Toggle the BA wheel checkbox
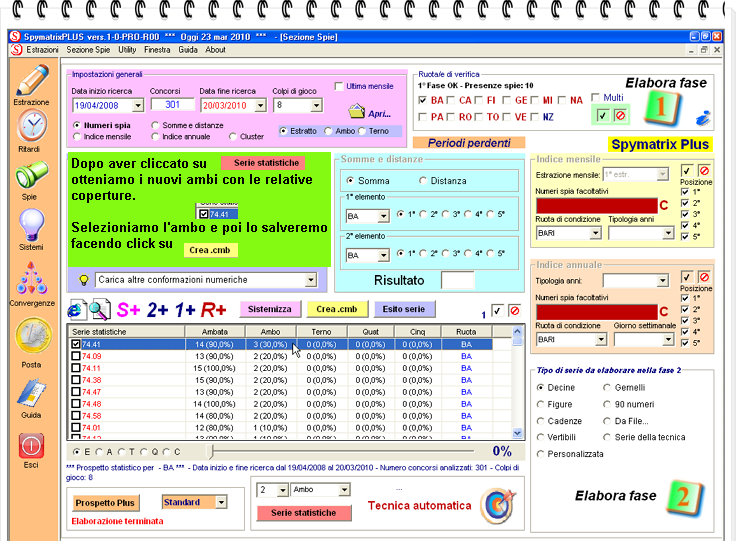 422,100
